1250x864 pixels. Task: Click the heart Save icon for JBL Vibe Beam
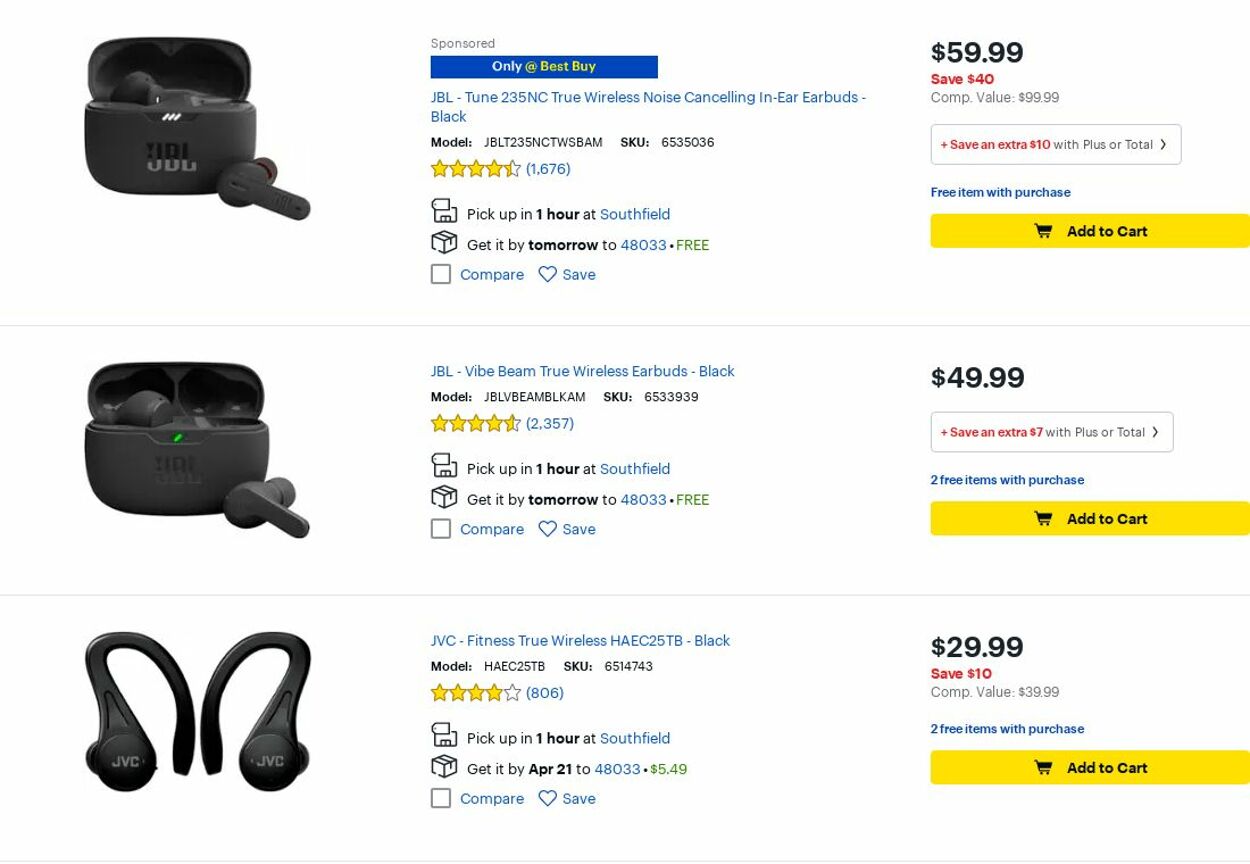click(x=547, y=529)
